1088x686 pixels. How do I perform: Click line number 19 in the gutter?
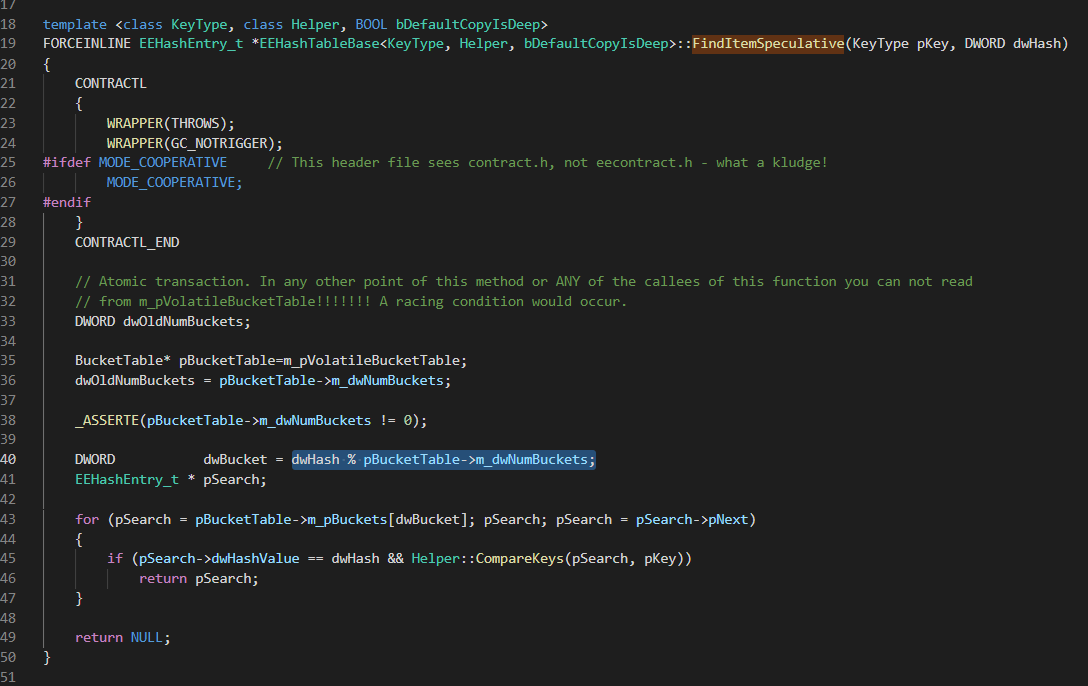pos(8,44)
